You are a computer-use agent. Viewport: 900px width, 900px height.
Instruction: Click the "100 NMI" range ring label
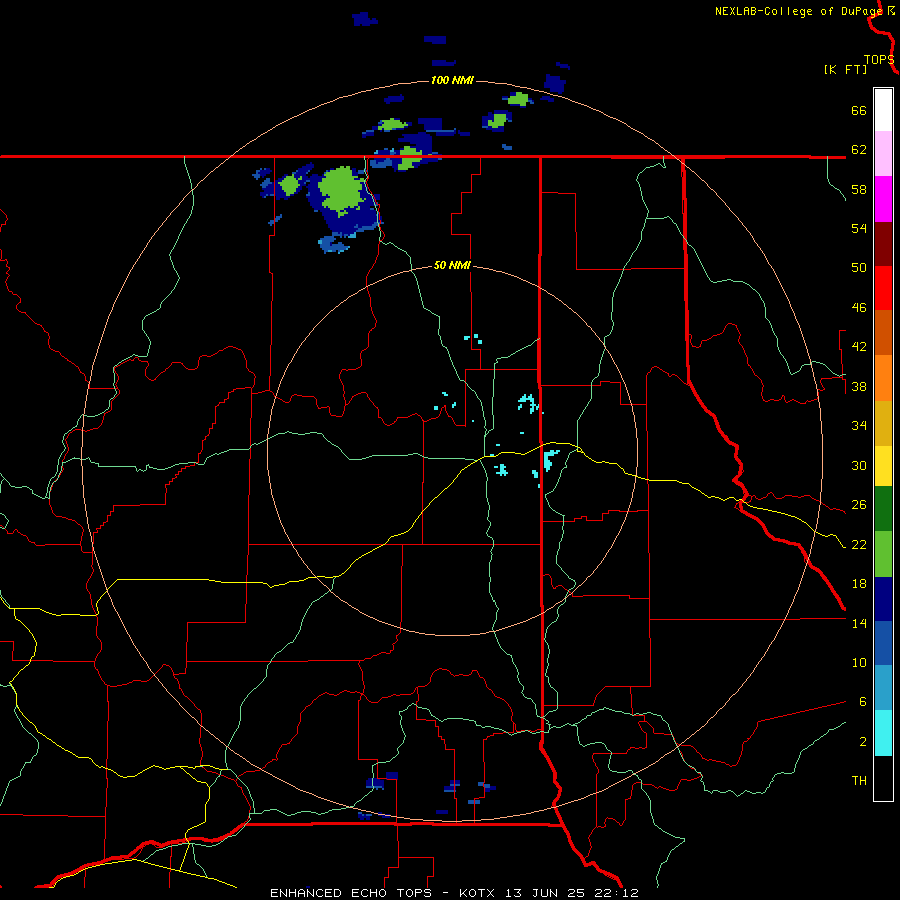tap(452, 80)
